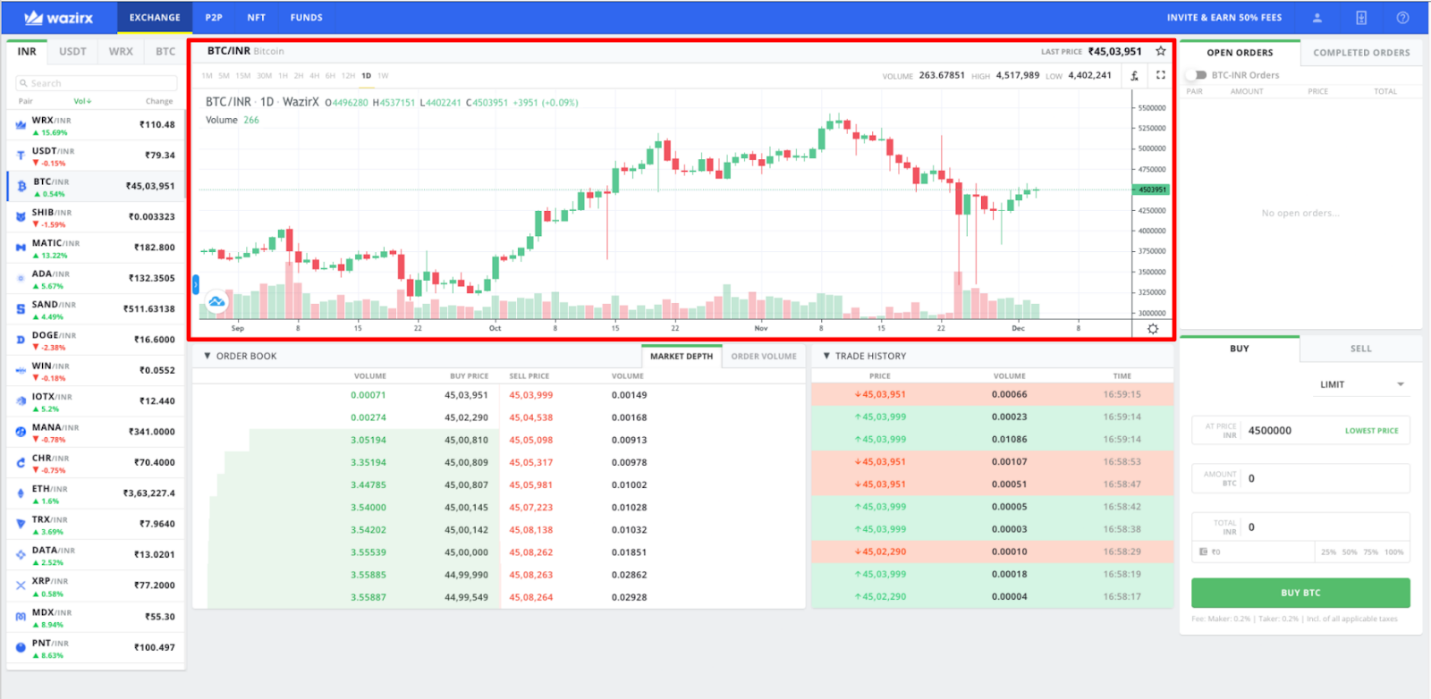Open P2P in top navigation
Image resolution: width=1431 pixels, height=699 pixels.
tap(213, 18)
